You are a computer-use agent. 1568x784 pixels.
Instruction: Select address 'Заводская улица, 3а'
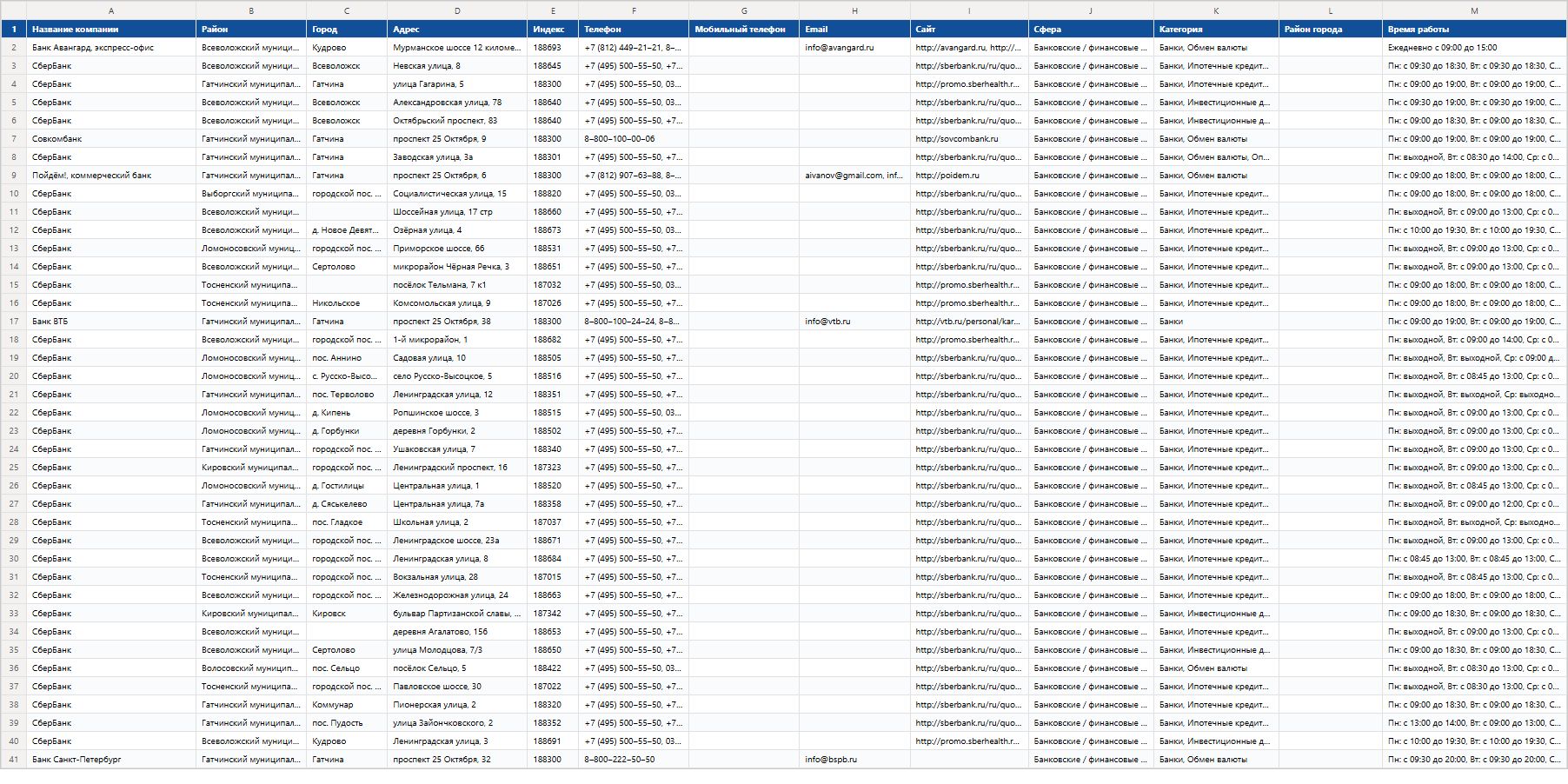[457, 157]
